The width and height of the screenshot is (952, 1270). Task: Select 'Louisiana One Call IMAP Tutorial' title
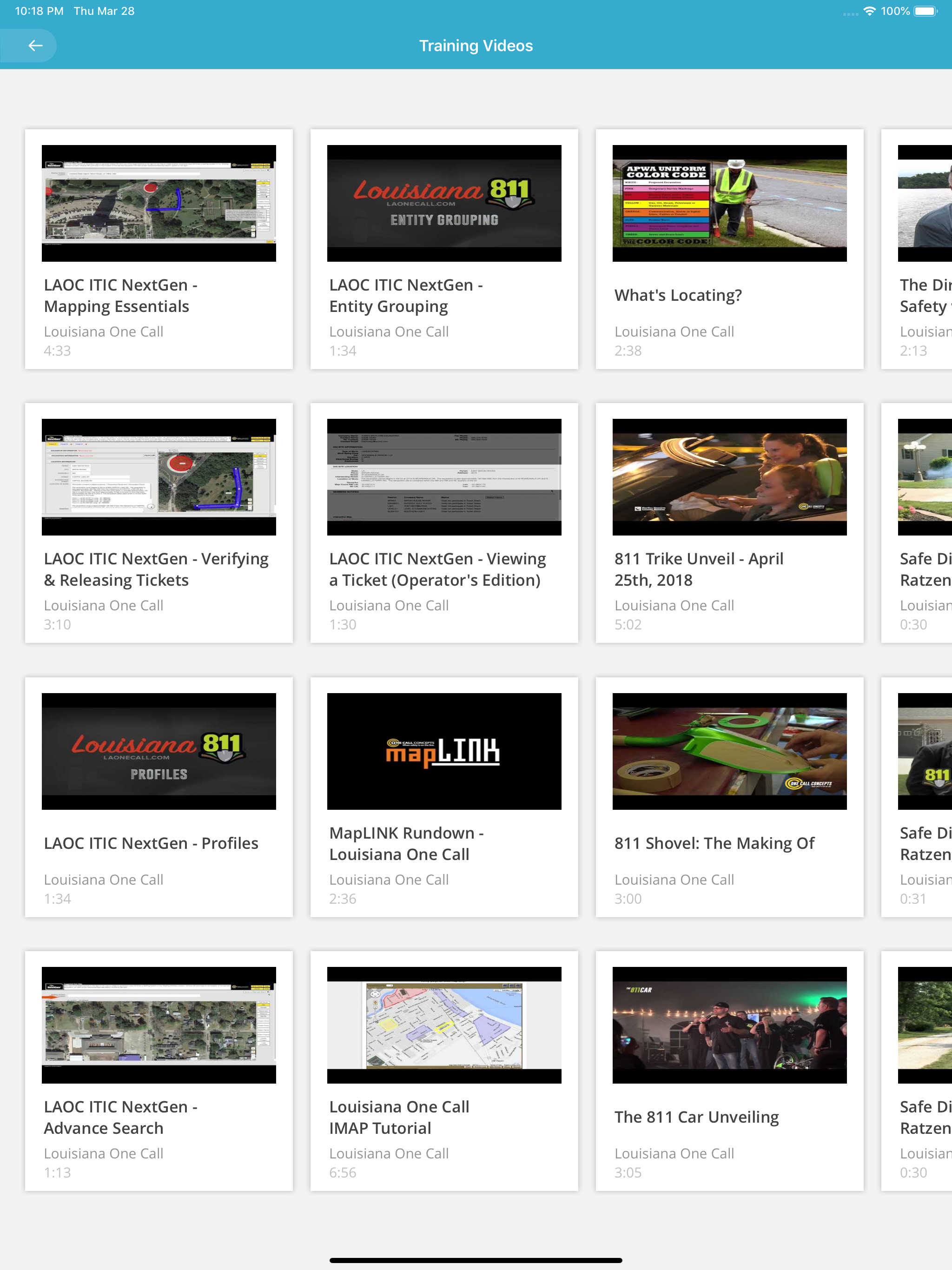click(x=399, y=1117)
